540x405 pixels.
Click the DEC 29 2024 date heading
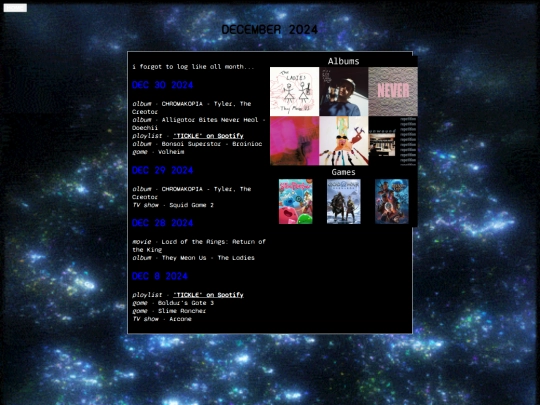[163, 170]
